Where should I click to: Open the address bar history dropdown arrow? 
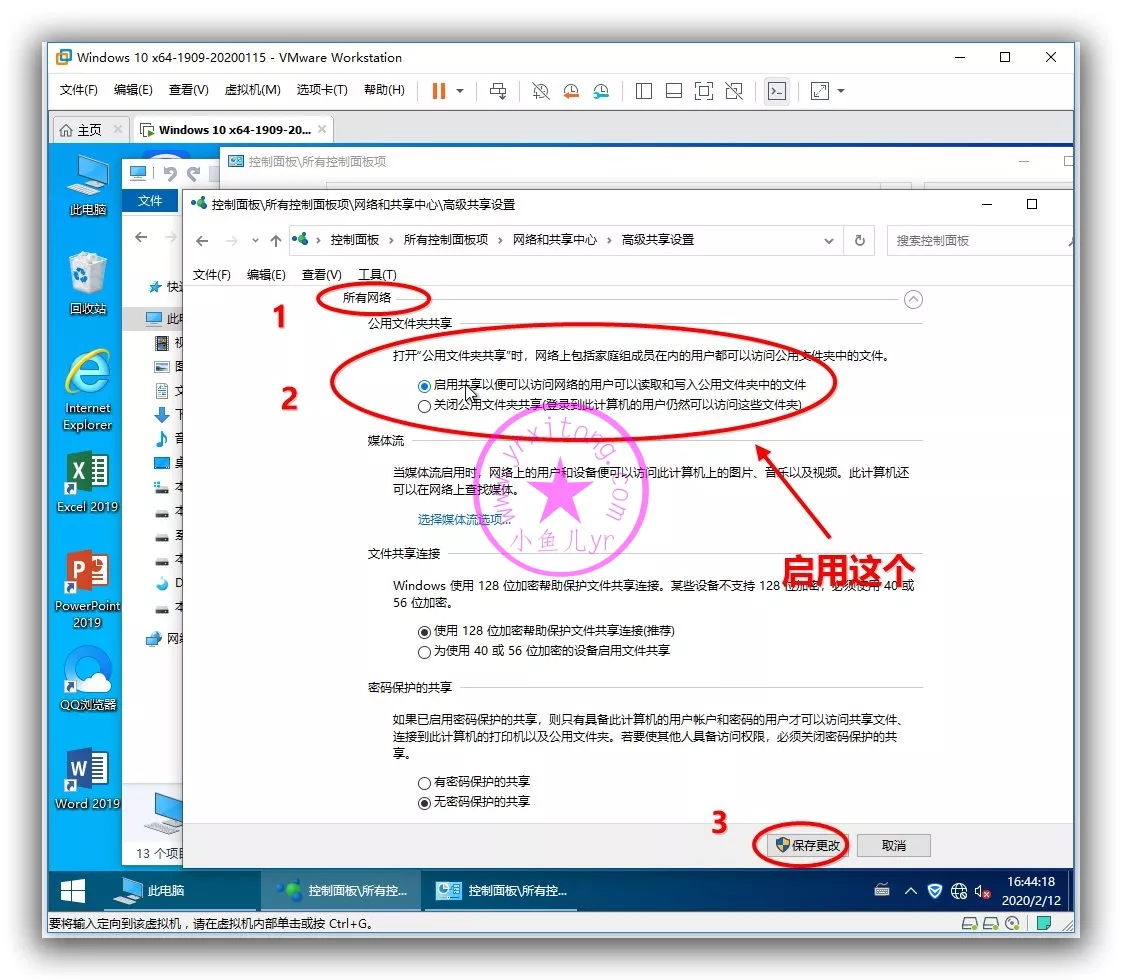(828, 240)
